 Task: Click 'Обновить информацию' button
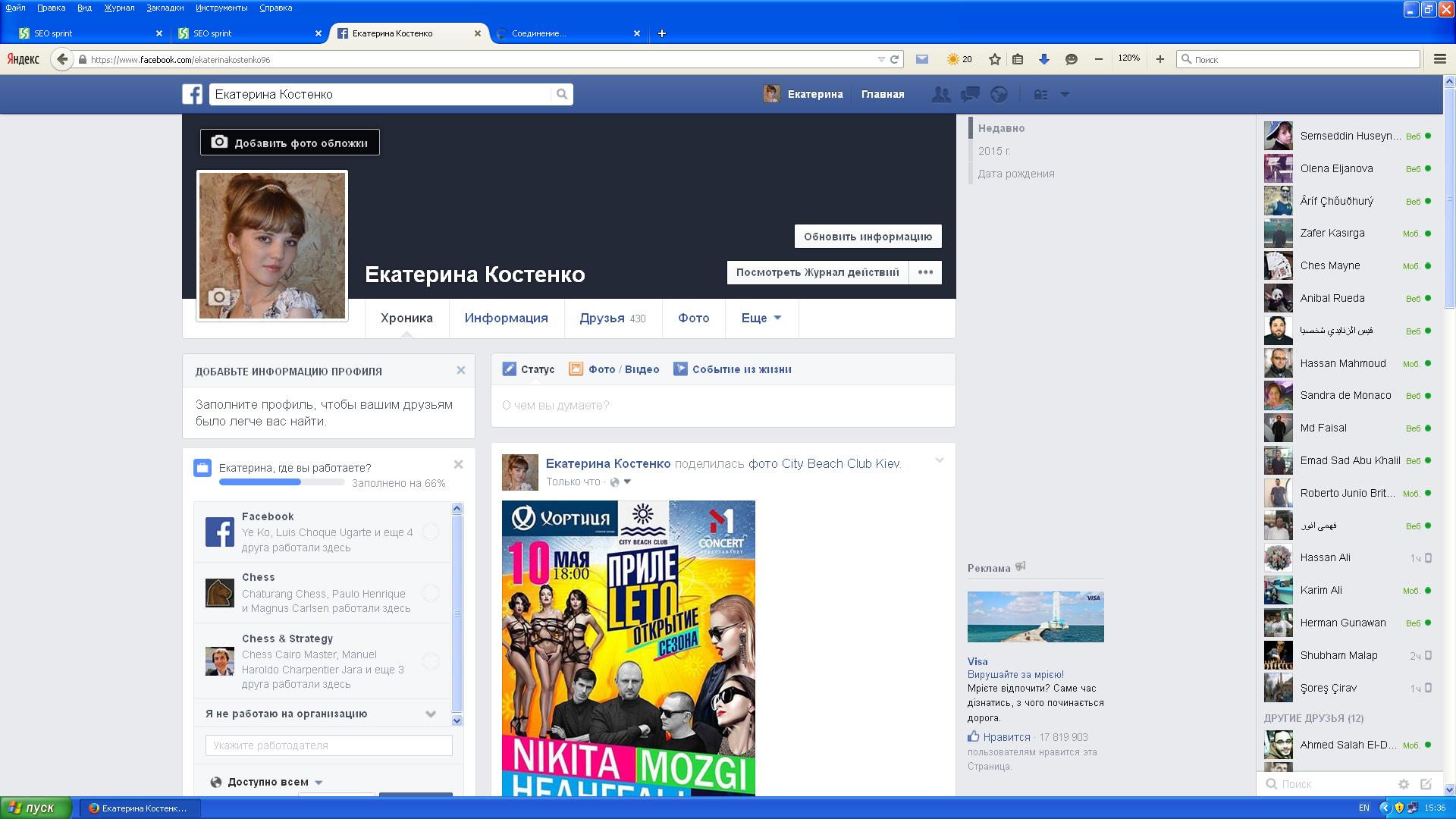tap(868, 236)
